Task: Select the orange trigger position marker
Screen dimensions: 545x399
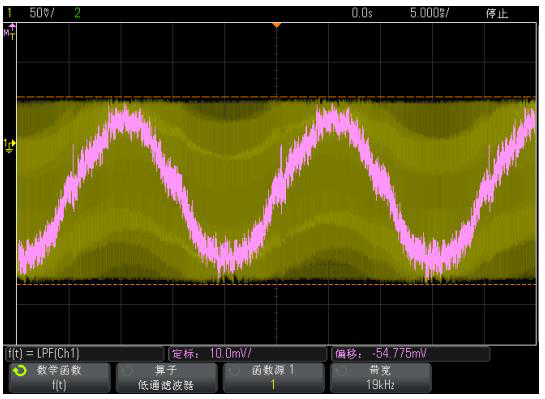Action: 276,25
